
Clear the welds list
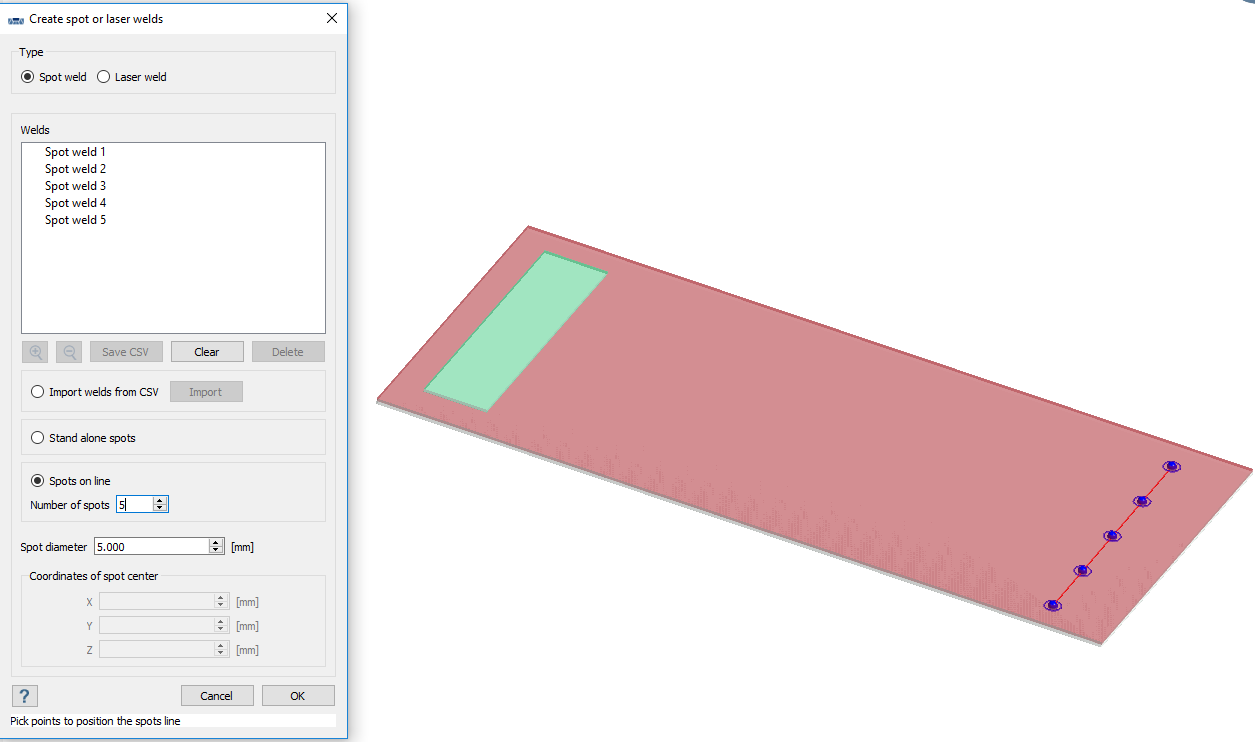click(x=207, y=352)
